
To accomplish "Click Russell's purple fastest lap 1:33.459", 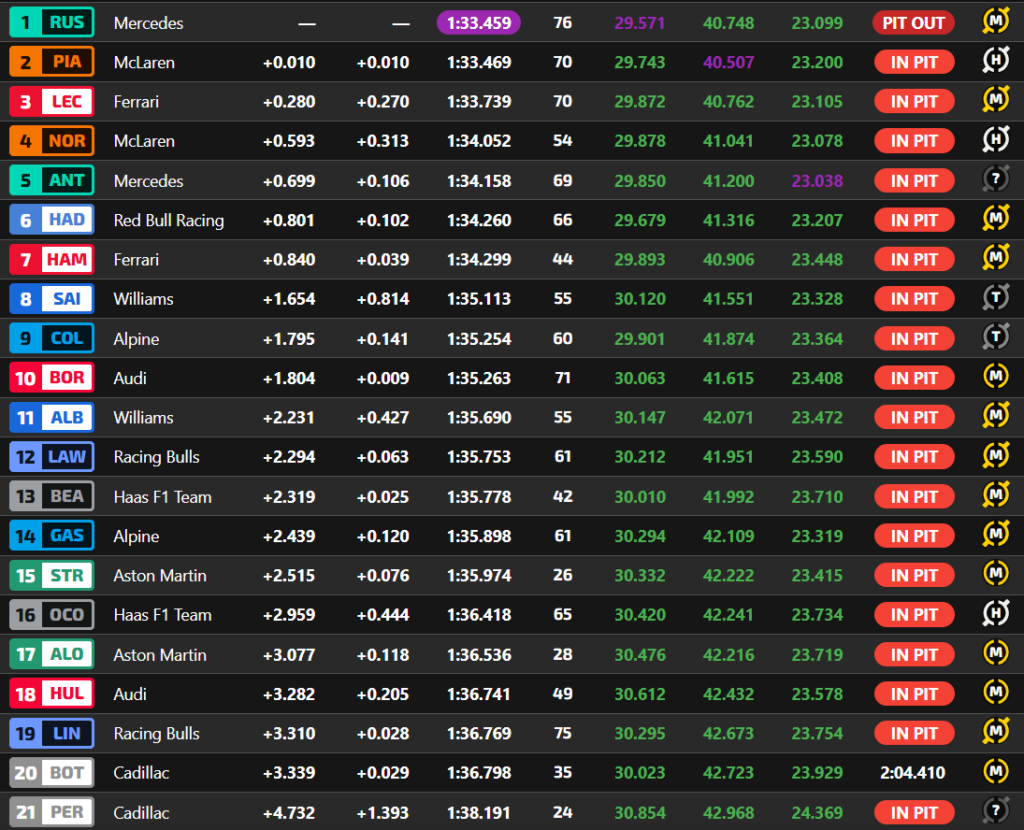I will pyautogui.click(x=479, y=22).
